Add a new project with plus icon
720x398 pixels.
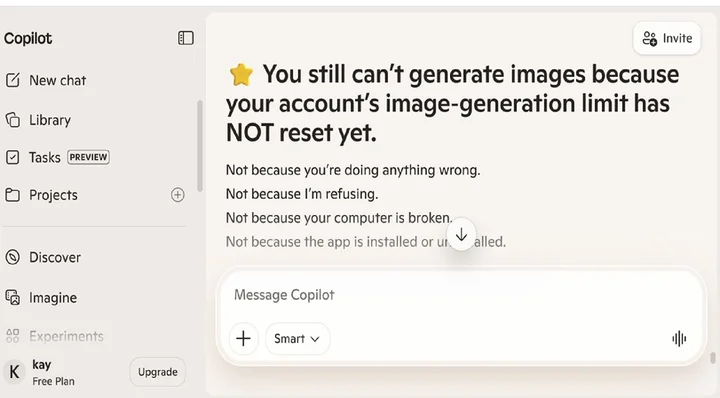pos(178,195)
